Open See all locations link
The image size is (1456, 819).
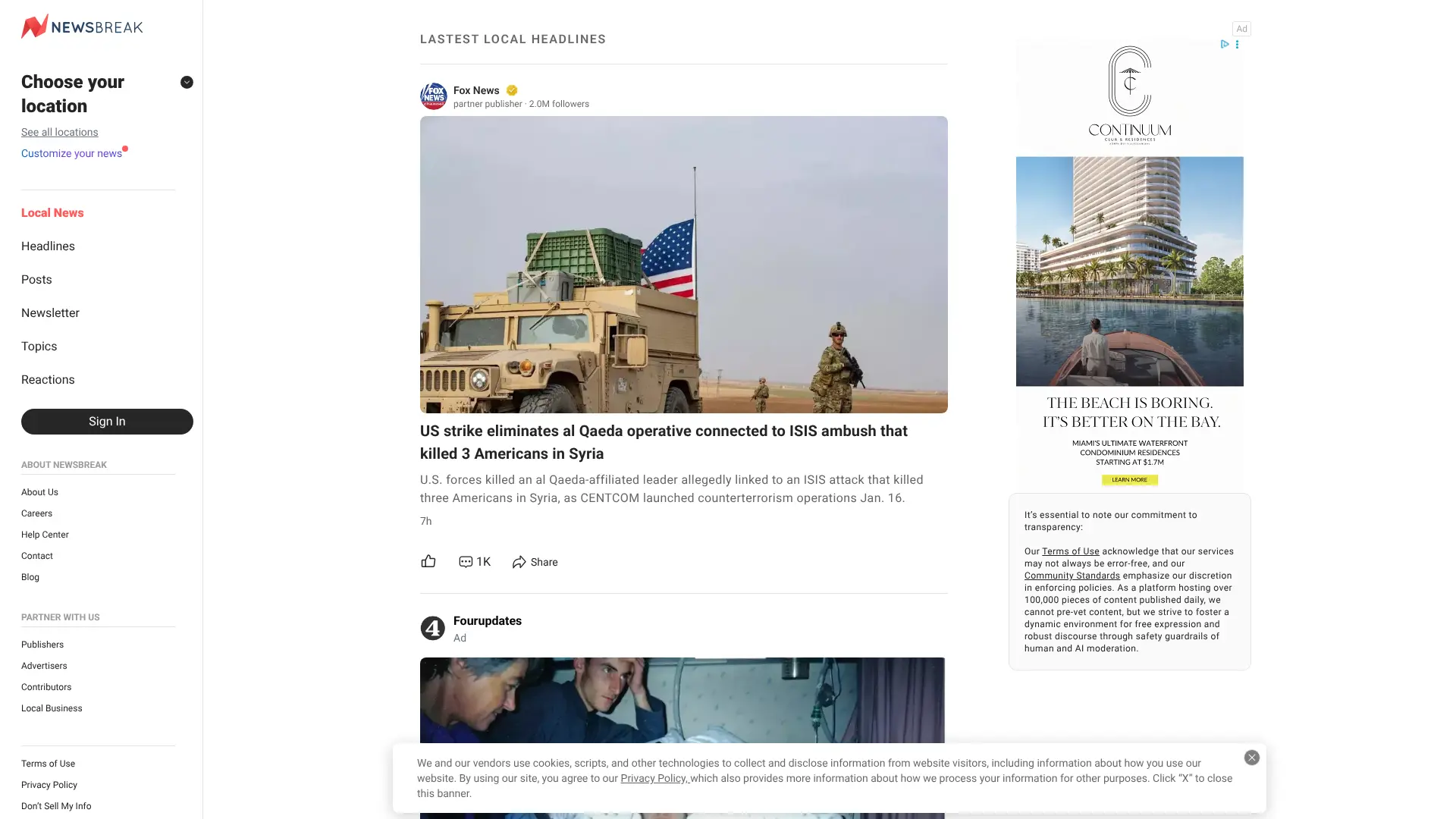tap(60, 132)
